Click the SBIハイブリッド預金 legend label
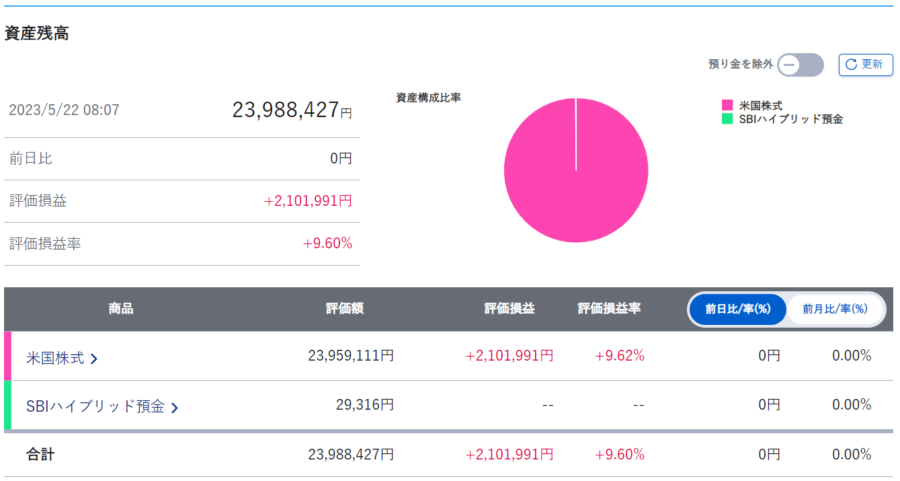Viewport: 900px width, 481px height. (790, 119)
